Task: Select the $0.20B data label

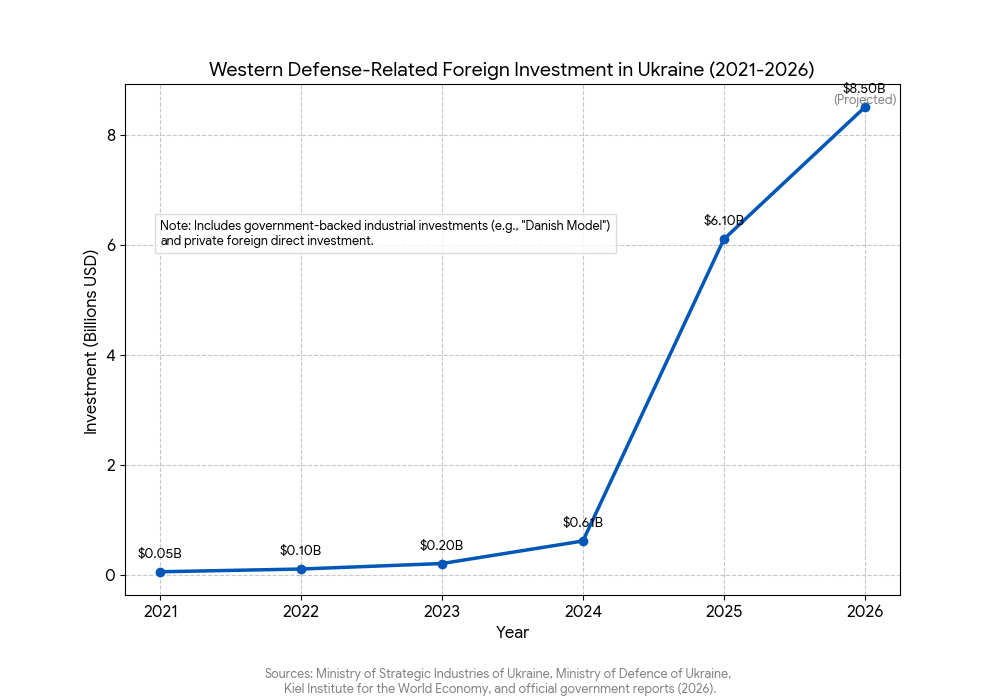Action: pyautogui.click(x=442, y=545)
